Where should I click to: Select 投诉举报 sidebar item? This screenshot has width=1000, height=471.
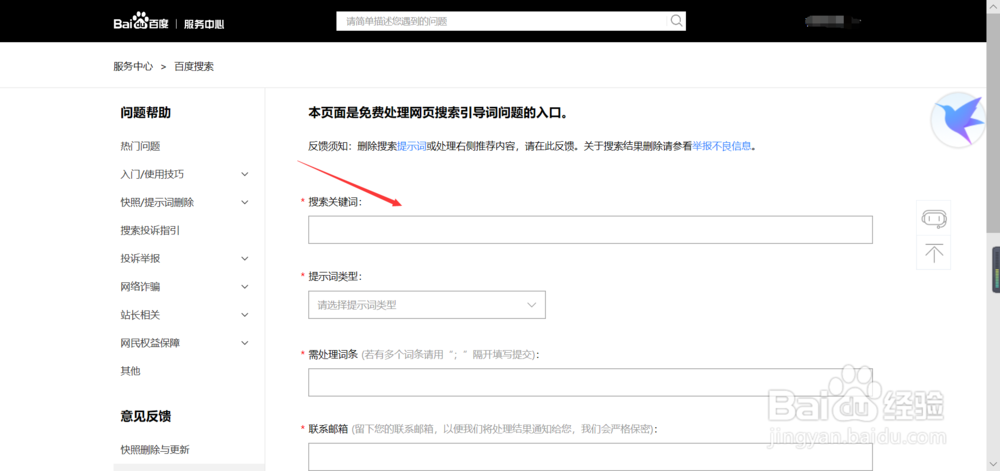coord(140,259)
